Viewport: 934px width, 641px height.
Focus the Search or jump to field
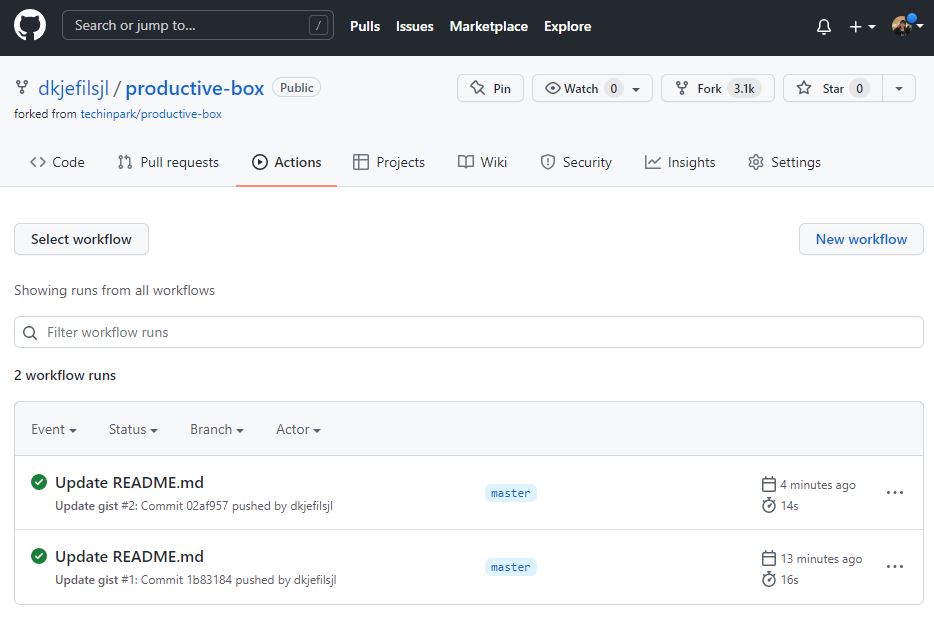197,25
